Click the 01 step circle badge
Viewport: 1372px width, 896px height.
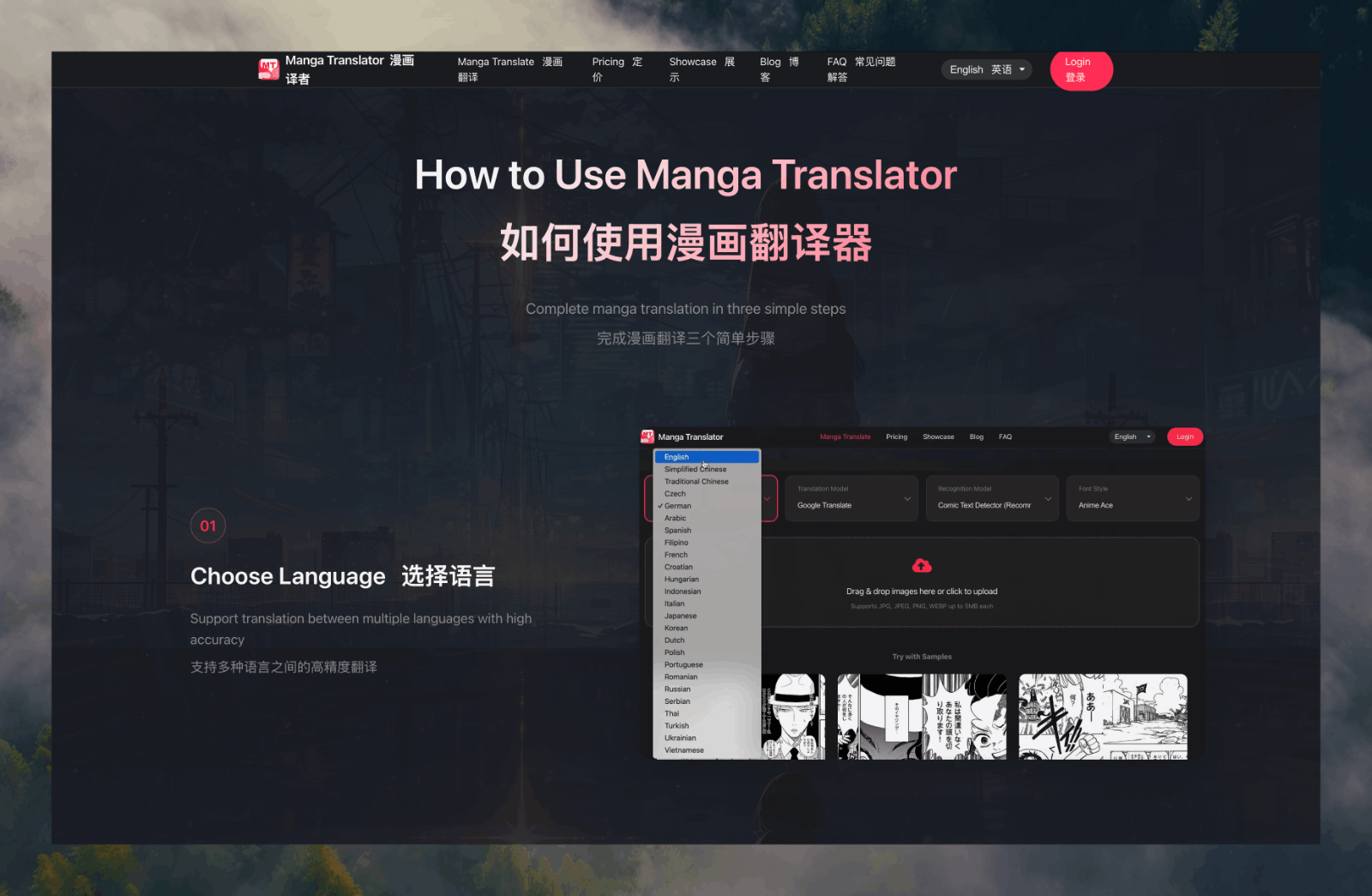pos(208,526)
